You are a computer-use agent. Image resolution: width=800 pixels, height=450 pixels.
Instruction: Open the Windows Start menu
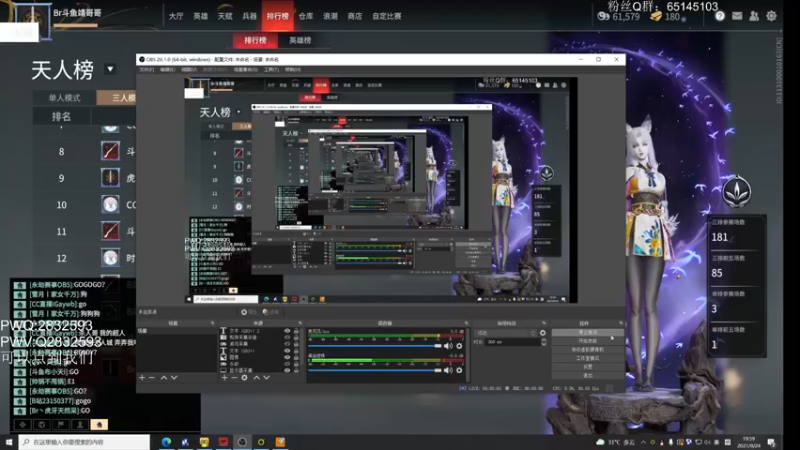pyautogui.click(x=9, y=442)
